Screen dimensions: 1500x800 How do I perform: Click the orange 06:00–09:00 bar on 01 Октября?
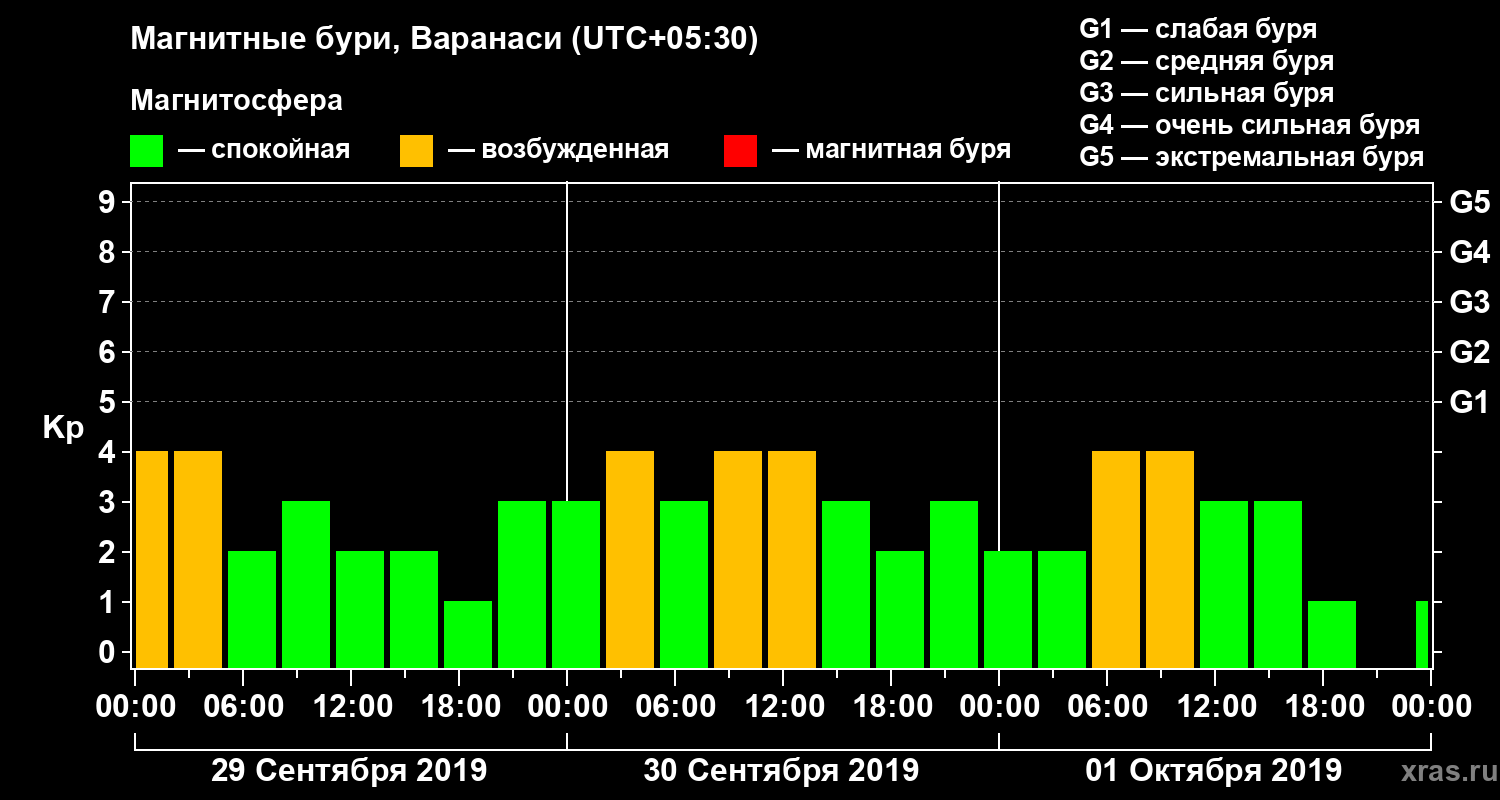point(1116,559)
